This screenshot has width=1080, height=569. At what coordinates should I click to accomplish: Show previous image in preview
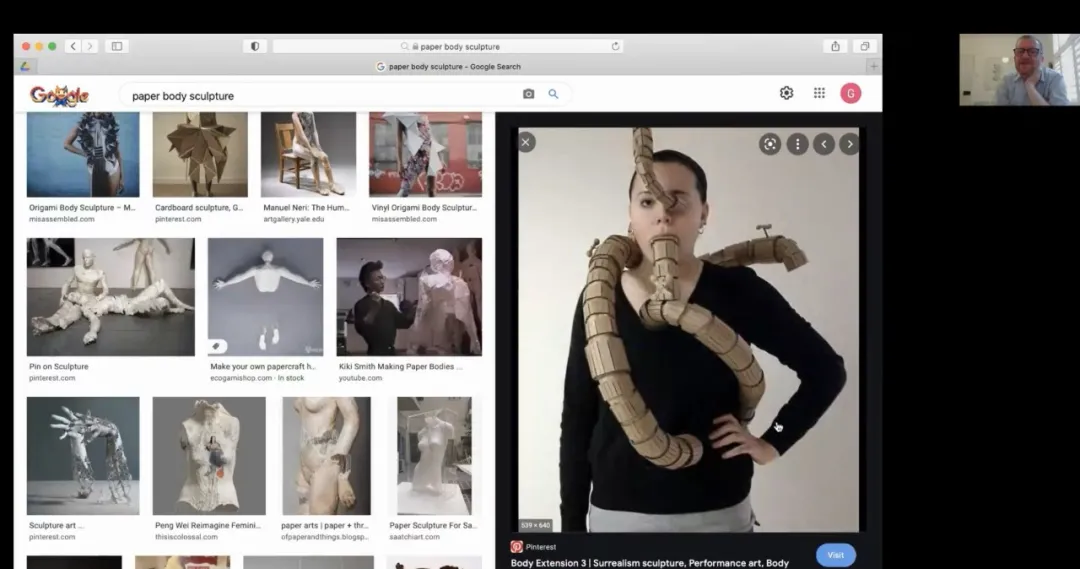[x=824, y=144]
